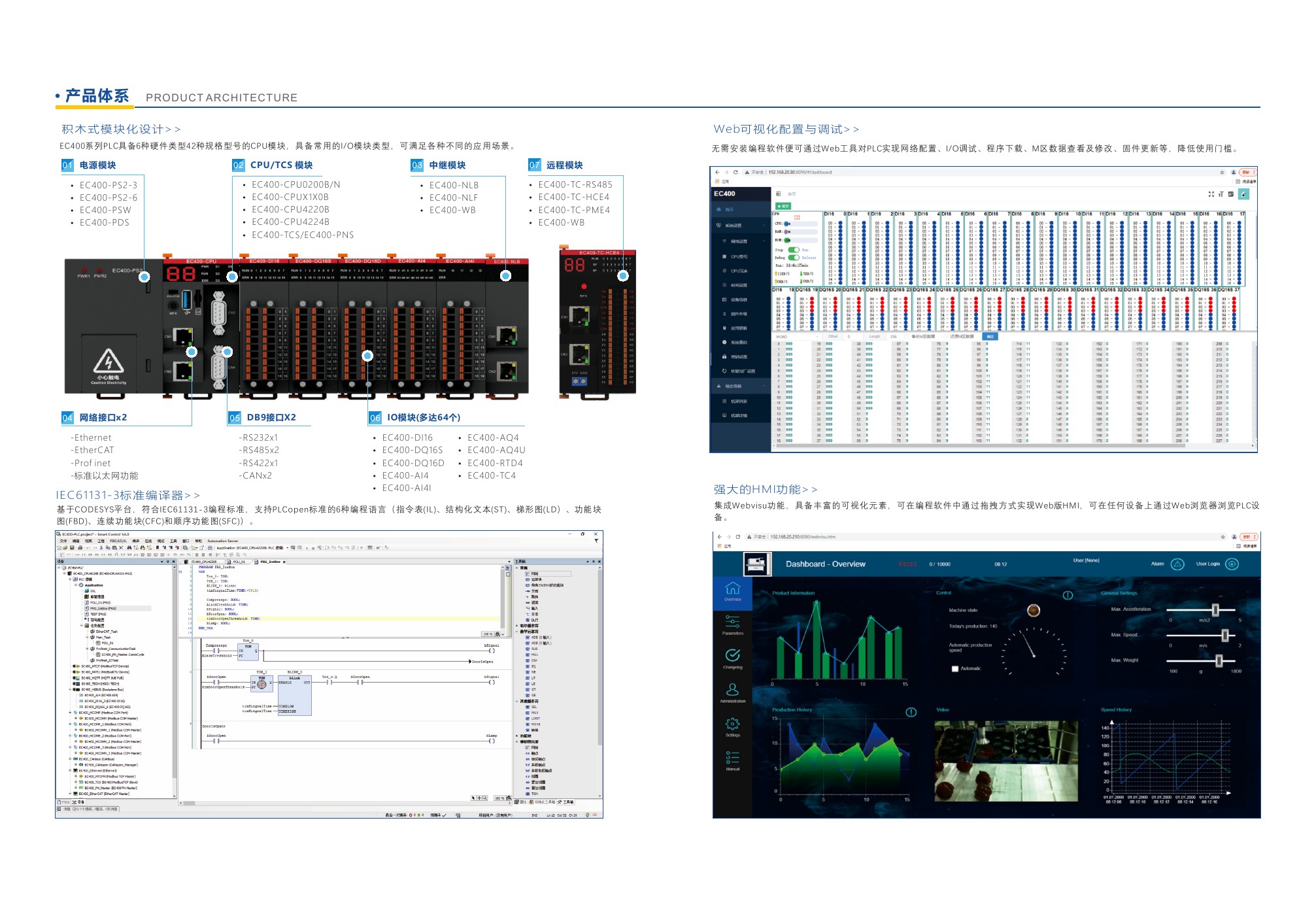Collapse the EC400 sidebar menu toggle
Screen dimensions: 1316x899
(x=778, y=194)
